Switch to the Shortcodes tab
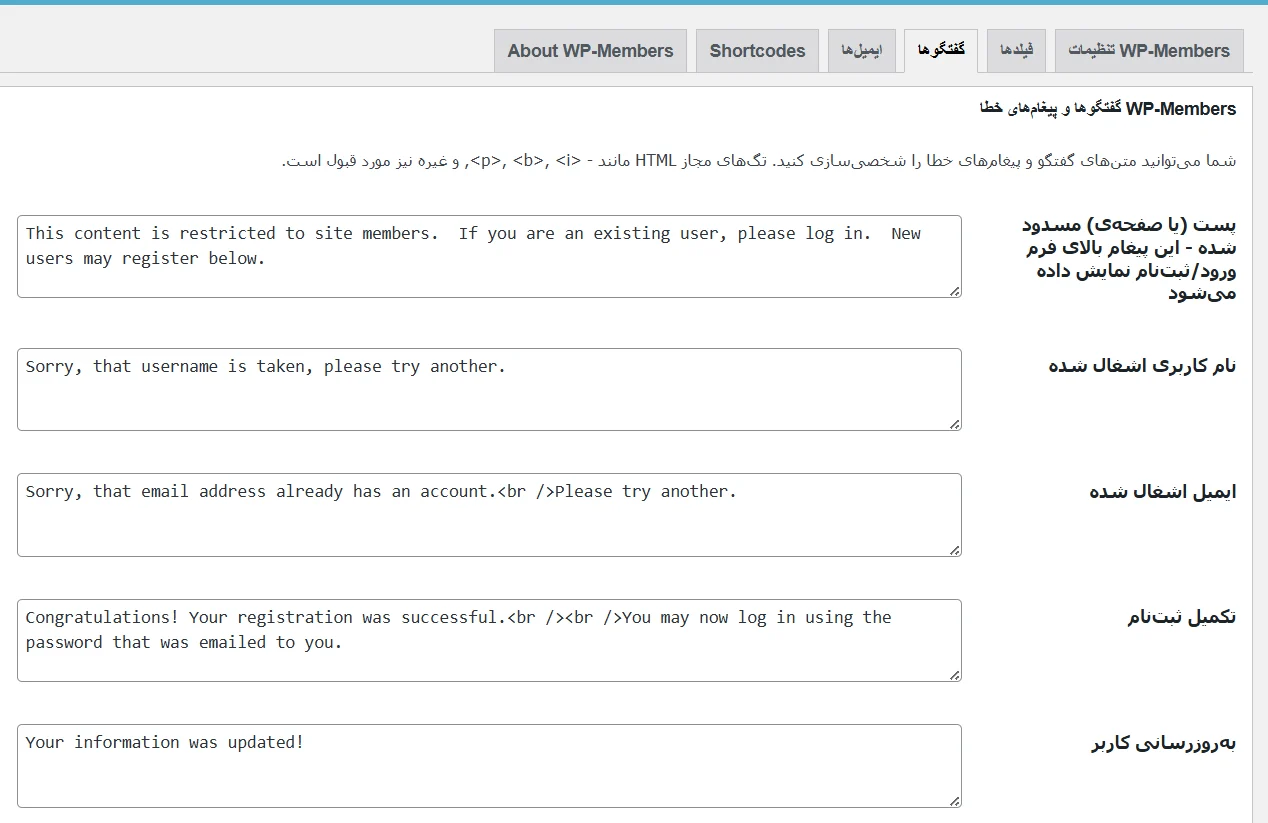The width and height of the screenshot is (1268, 823). click(757, 49)
